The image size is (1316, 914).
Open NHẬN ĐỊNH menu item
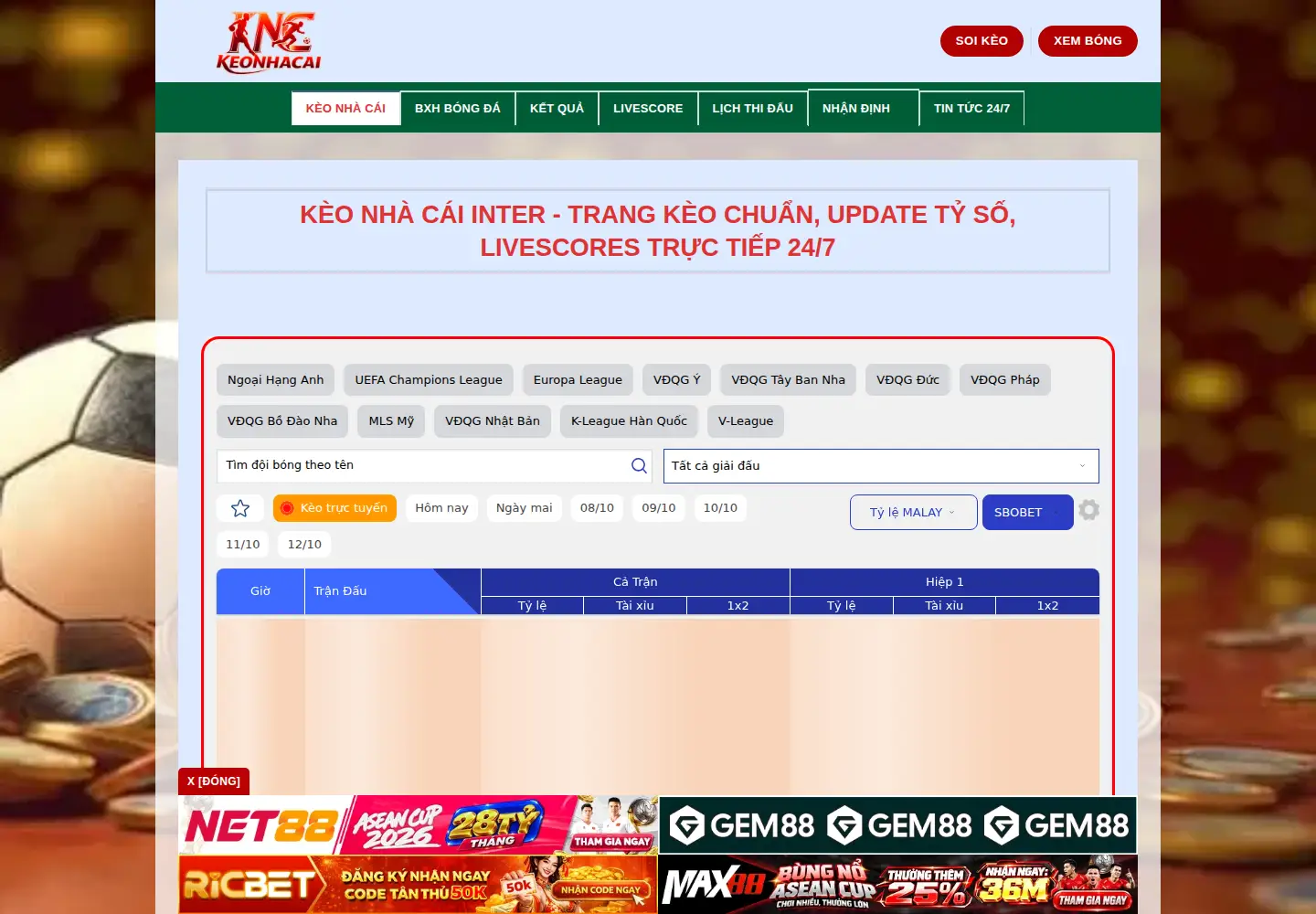coord(864,108)
